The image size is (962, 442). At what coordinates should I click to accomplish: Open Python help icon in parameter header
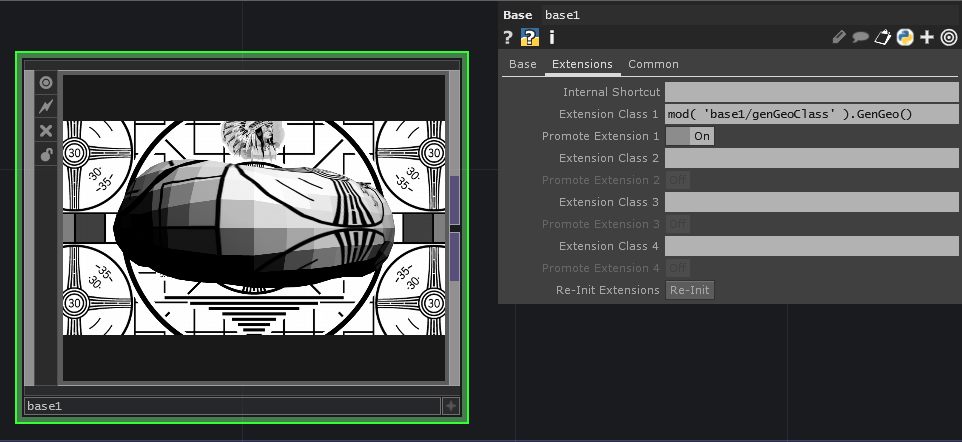(x=530, y=38)
